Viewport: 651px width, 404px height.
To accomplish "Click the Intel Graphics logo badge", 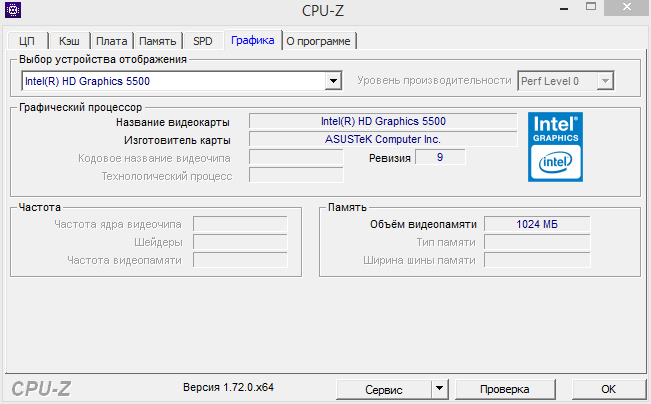I will point(555,147).
